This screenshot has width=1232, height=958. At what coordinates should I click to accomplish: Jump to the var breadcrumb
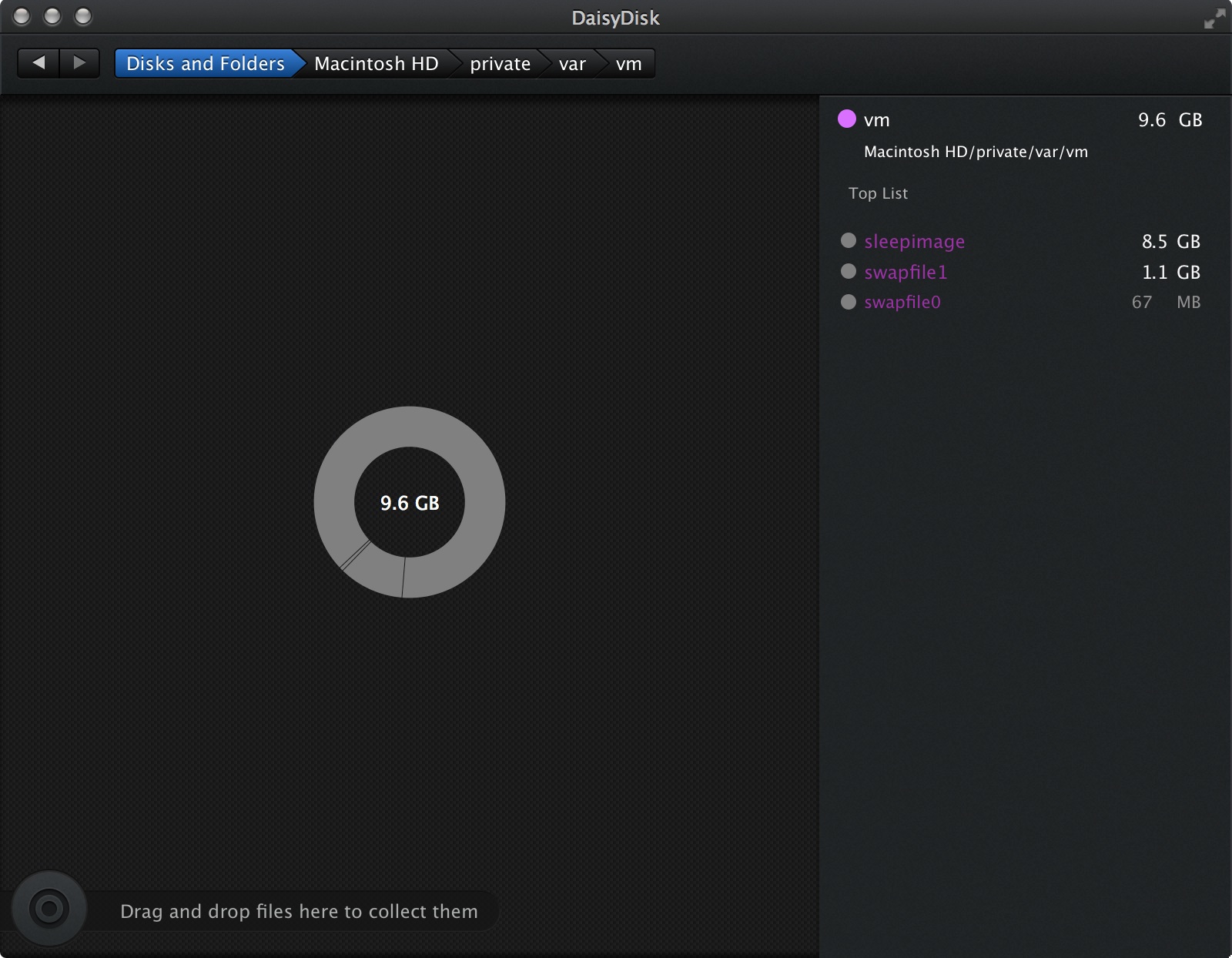pos(572,63)
